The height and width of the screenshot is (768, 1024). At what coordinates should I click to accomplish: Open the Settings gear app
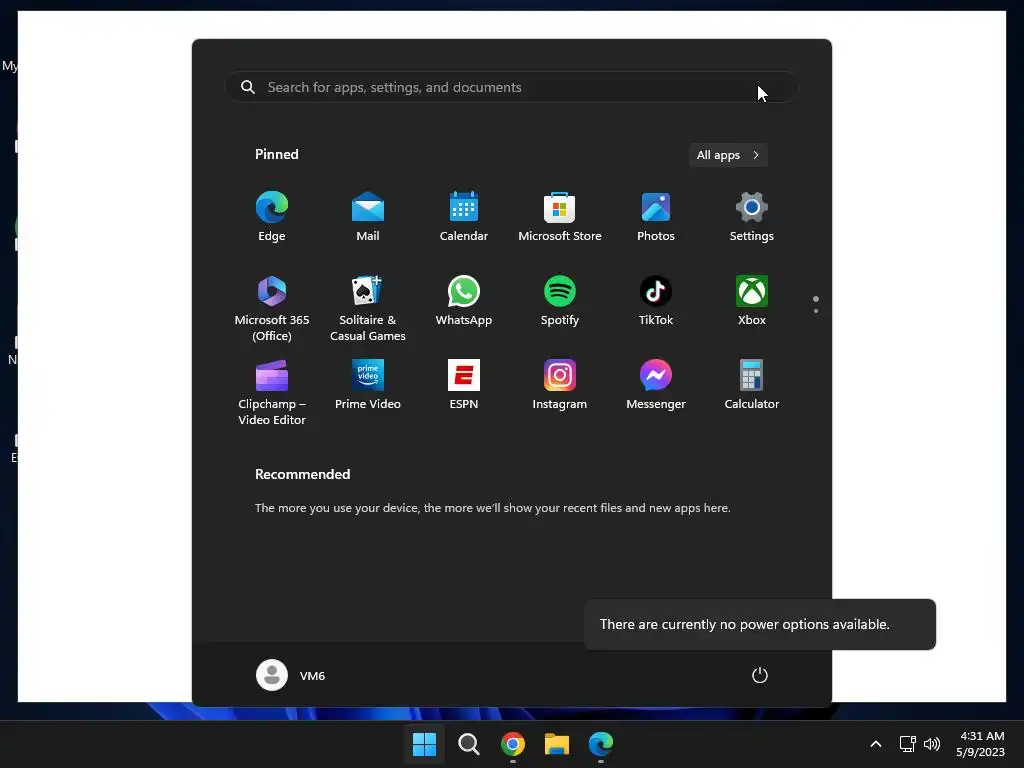pyautogui.click(x=752, y=217)
